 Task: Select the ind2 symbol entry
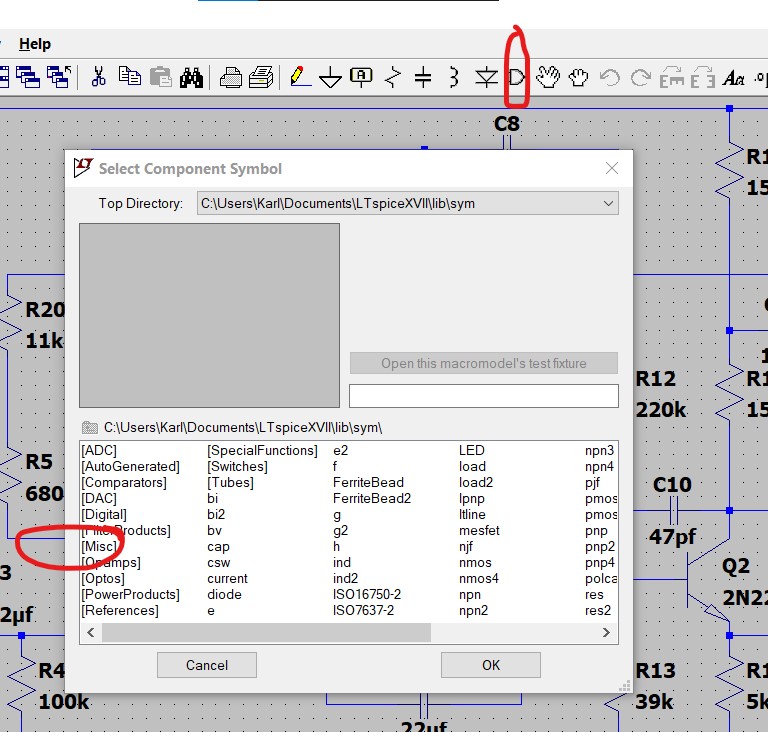tap(345, 578)
